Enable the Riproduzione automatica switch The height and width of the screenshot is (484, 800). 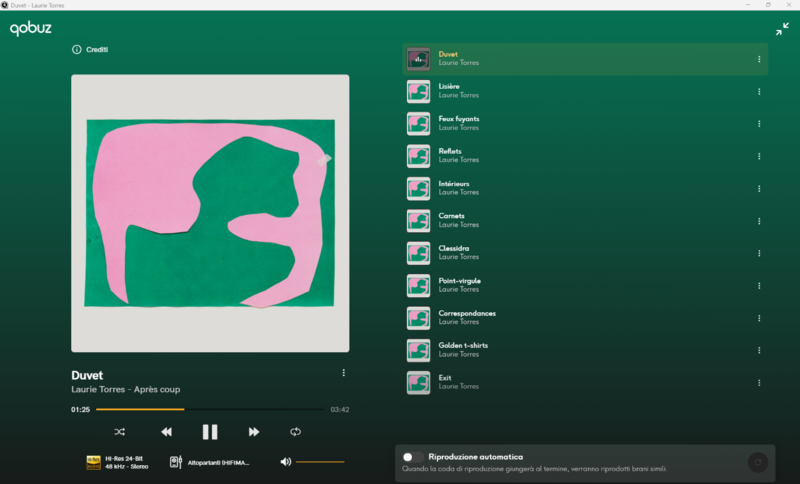click(412, 457)
